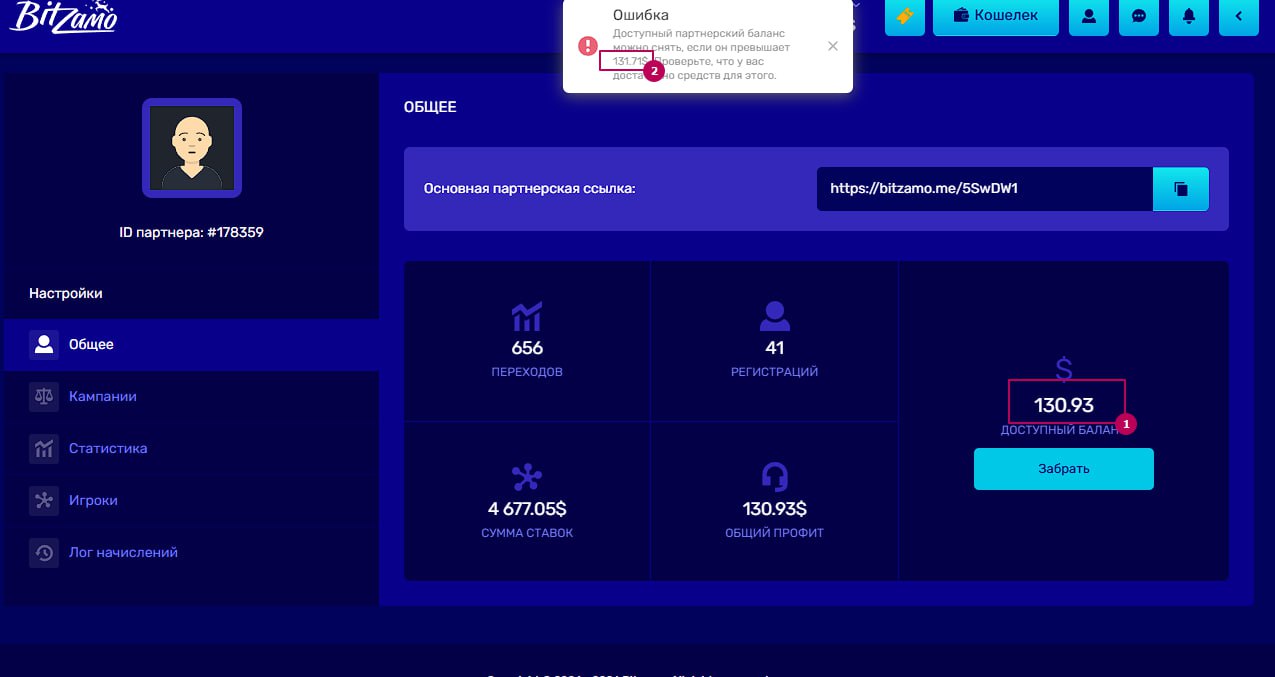Open the notifications bell
Screen dimensions: 1275x677
coord(1189,16)
